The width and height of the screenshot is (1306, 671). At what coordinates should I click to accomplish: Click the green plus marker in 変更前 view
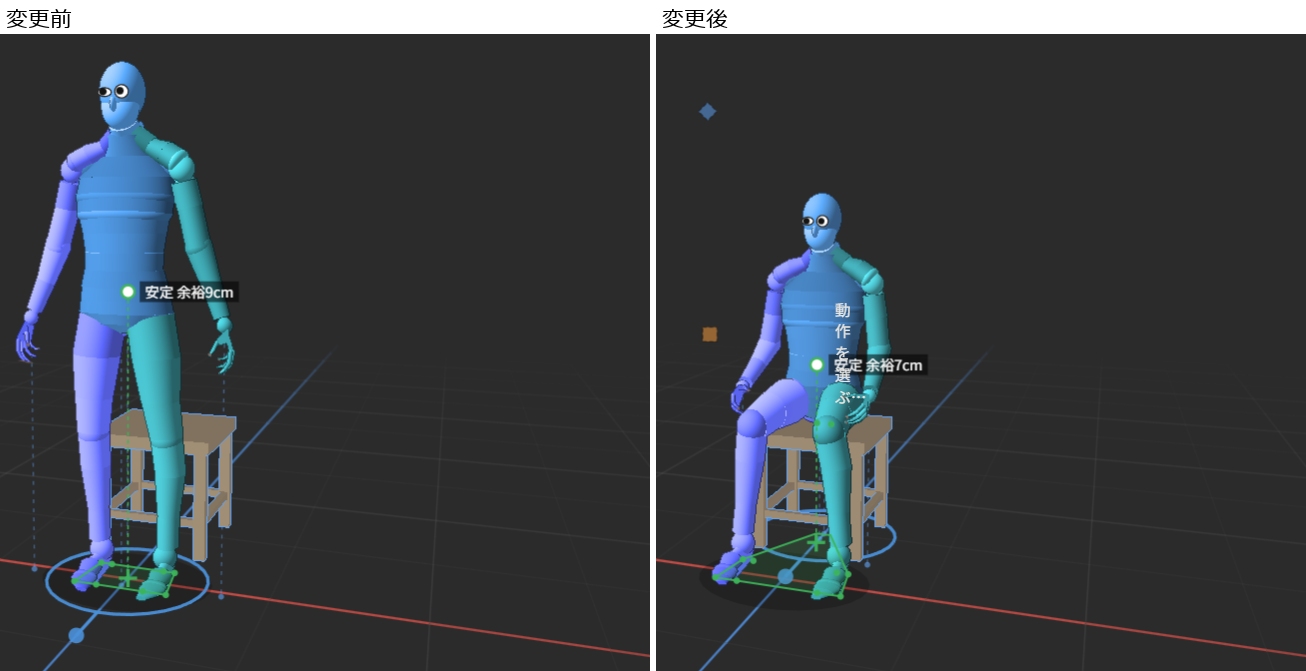click(x=128, y=578)
